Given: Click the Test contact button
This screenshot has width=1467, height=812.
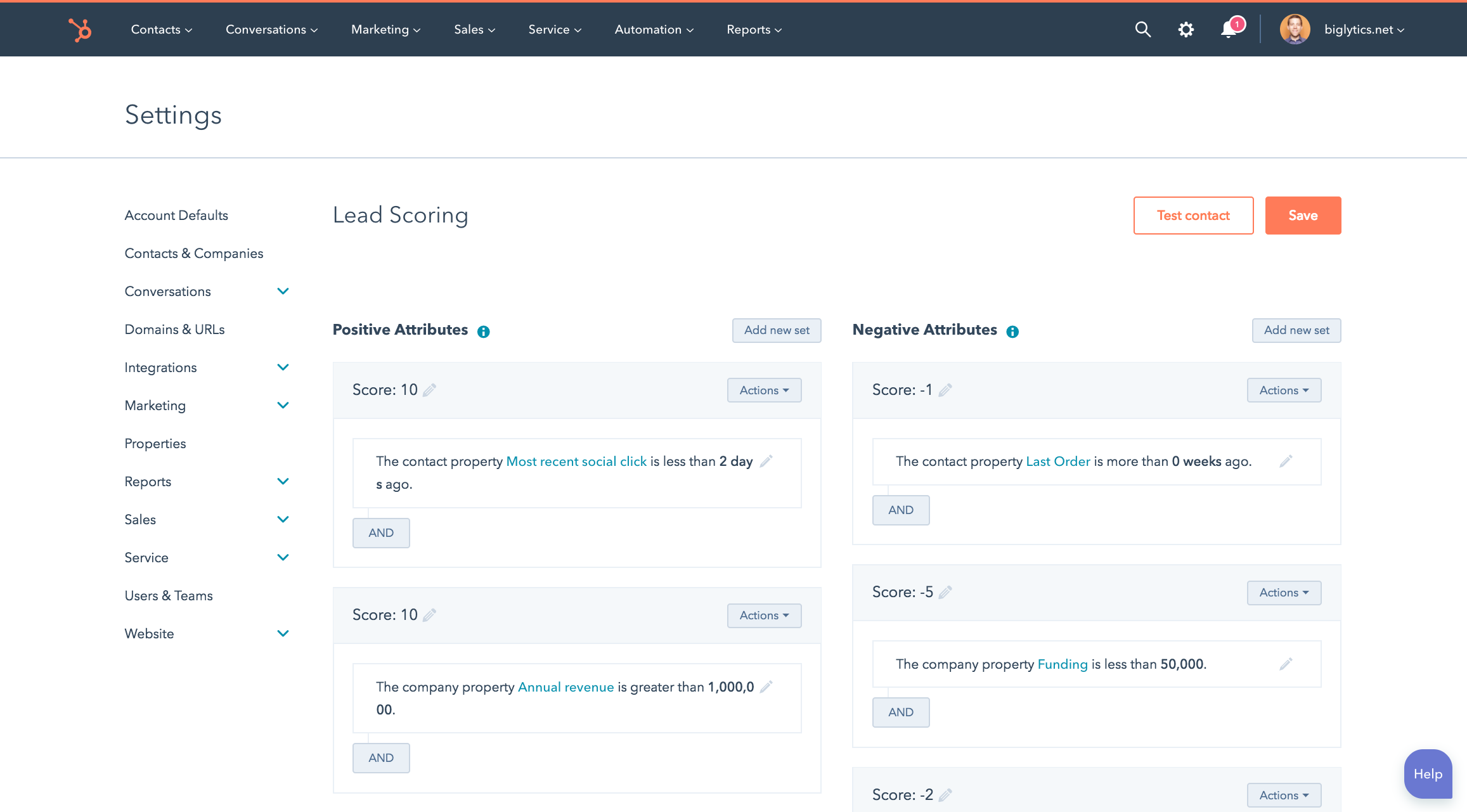Looking at the screenshot, I should point(1193,215).
